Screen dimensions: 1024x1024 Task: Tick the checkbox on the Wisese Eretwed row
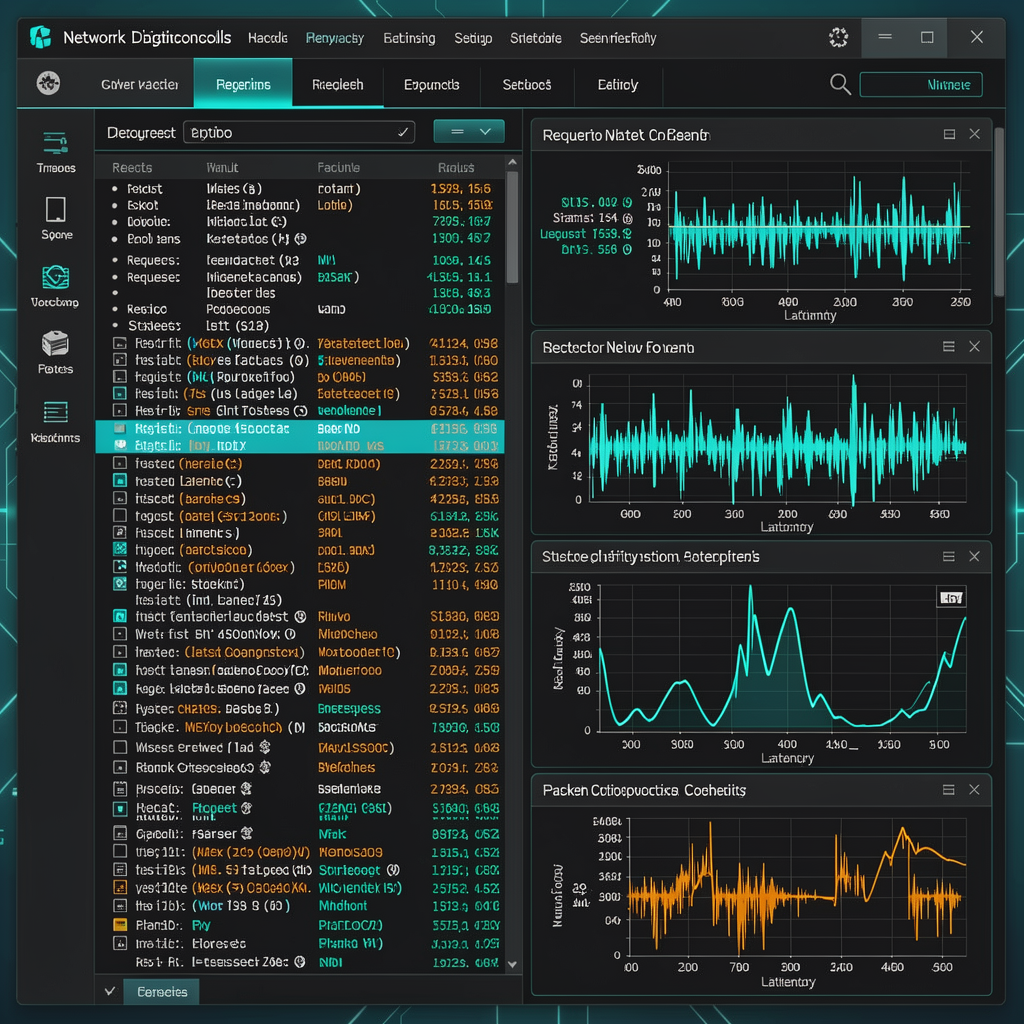[120, 747]
